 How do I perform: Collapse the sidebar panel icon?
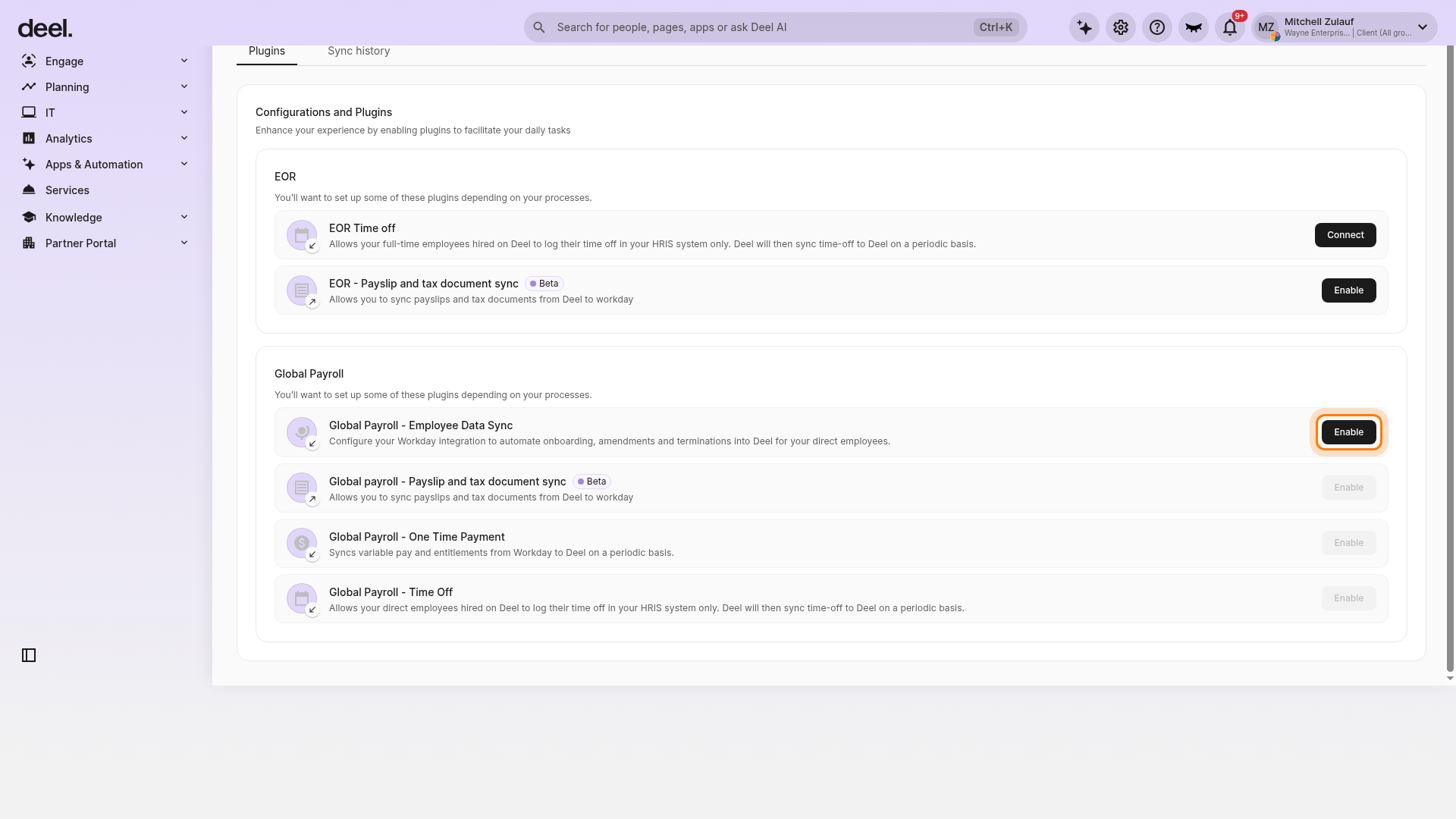click(x=29, y=655)
